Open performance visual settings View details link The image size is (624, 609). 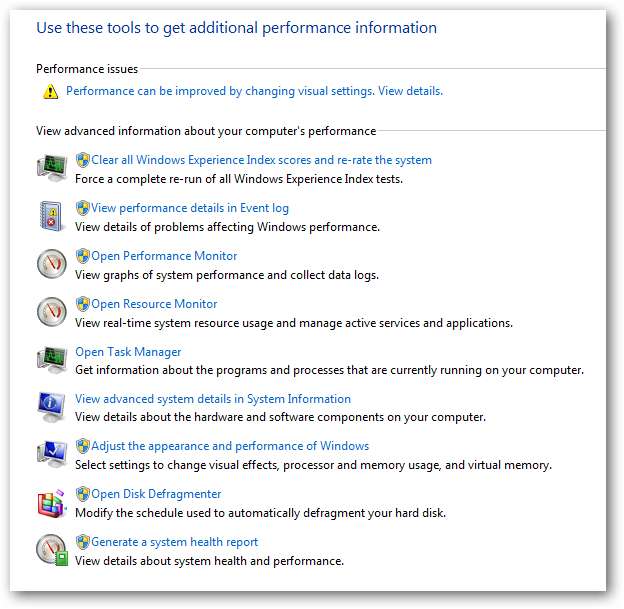pyautogui.click(x=410, y=91)
